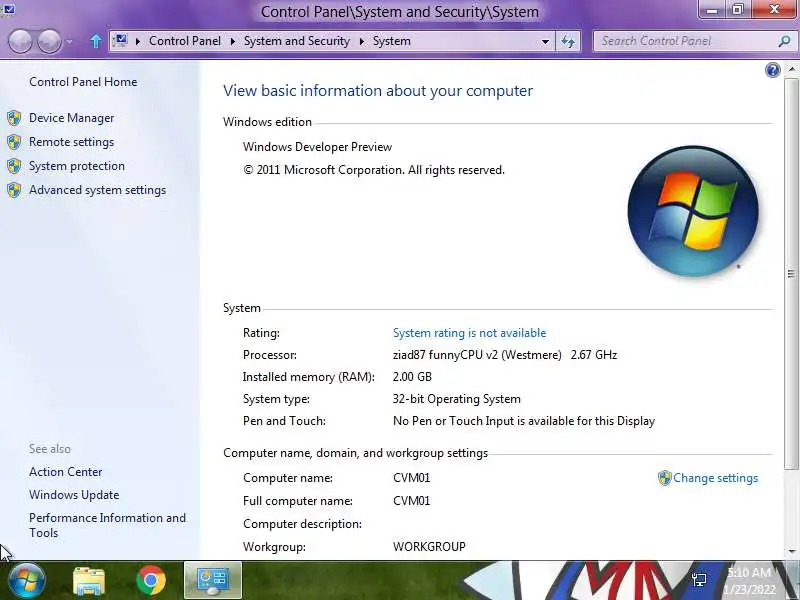Click the scrollbar up arrow

[791, 69]
